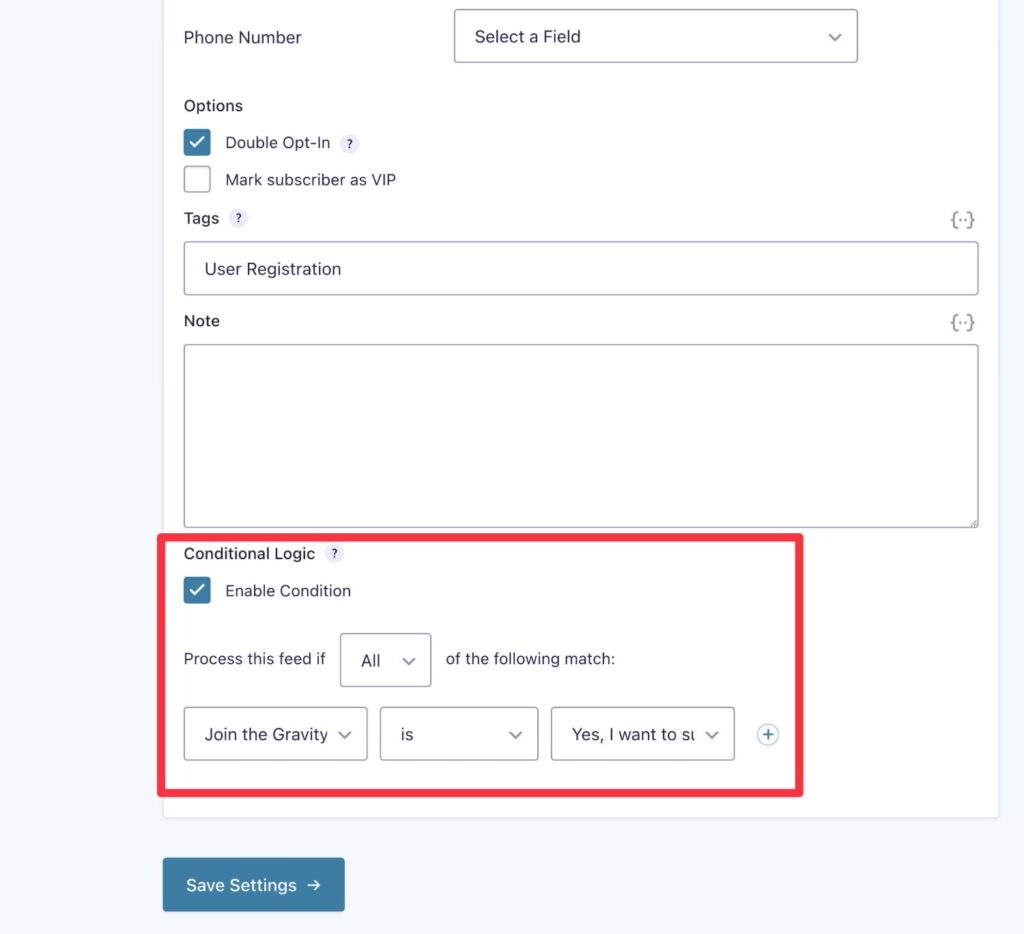Open the condition operator dropdown showing is
This screenshot has height=934, width=1024.
pos(458,734)
